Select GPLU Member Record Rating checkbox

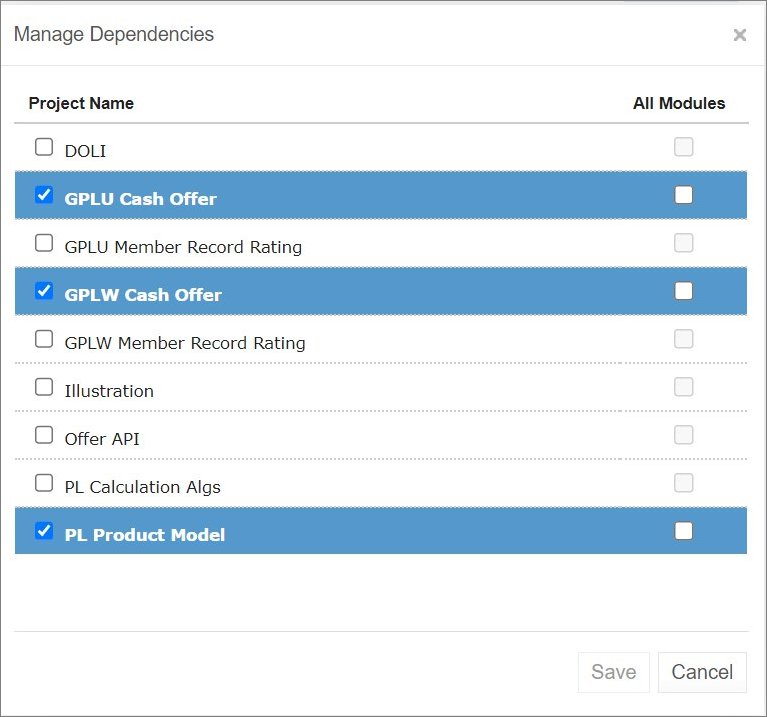(x=44, y=243)
